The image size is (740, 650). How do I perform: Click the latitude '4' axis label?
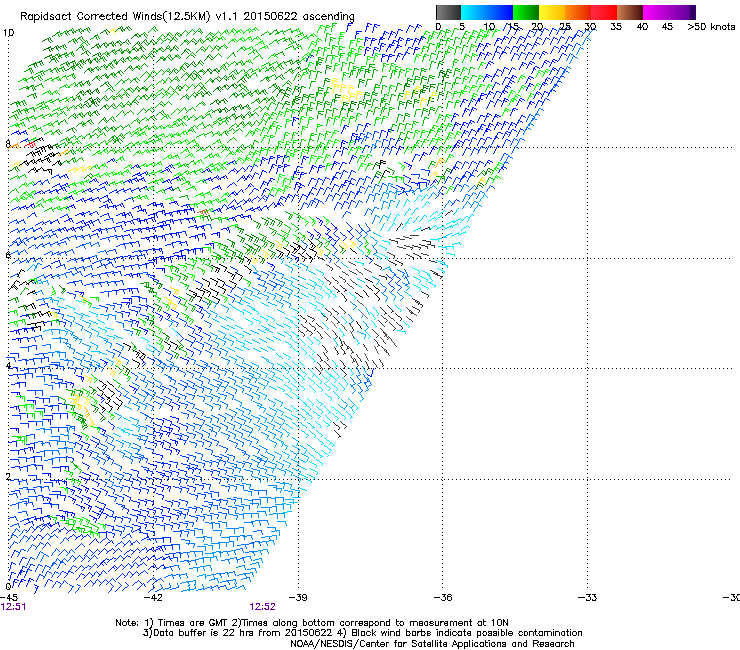pos(8,366)
